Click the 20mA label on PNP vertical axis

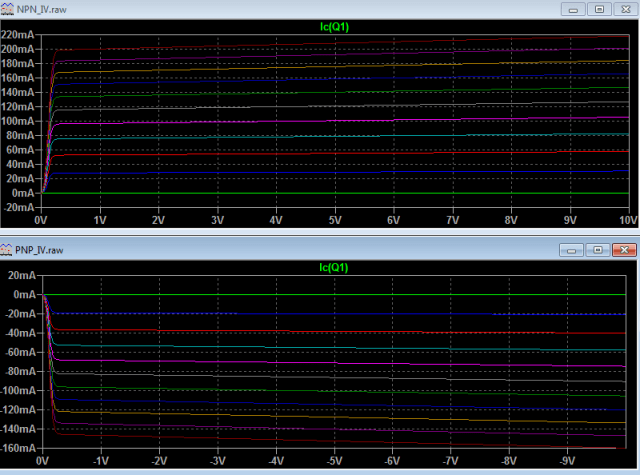coord(21,276)
